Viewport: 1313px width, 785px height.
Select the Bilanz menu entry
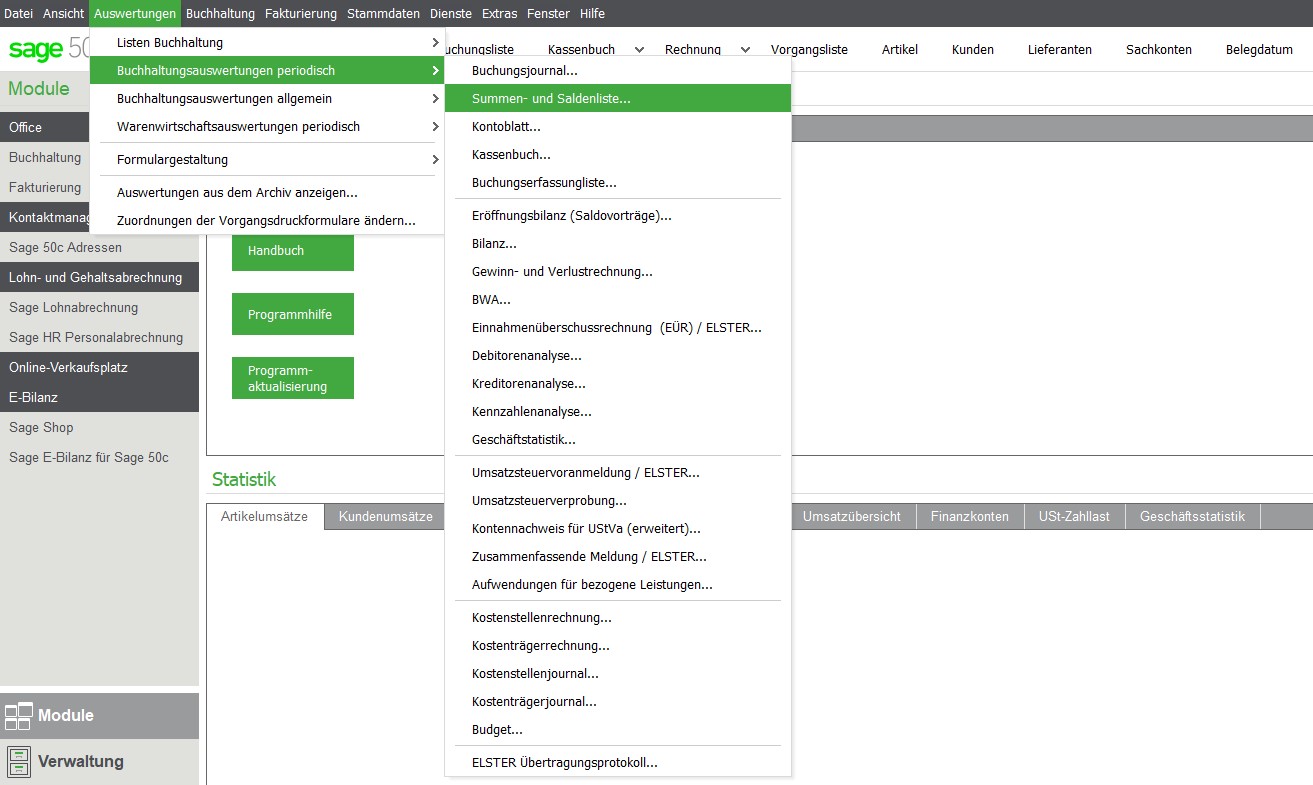click(x=618, y=243)
